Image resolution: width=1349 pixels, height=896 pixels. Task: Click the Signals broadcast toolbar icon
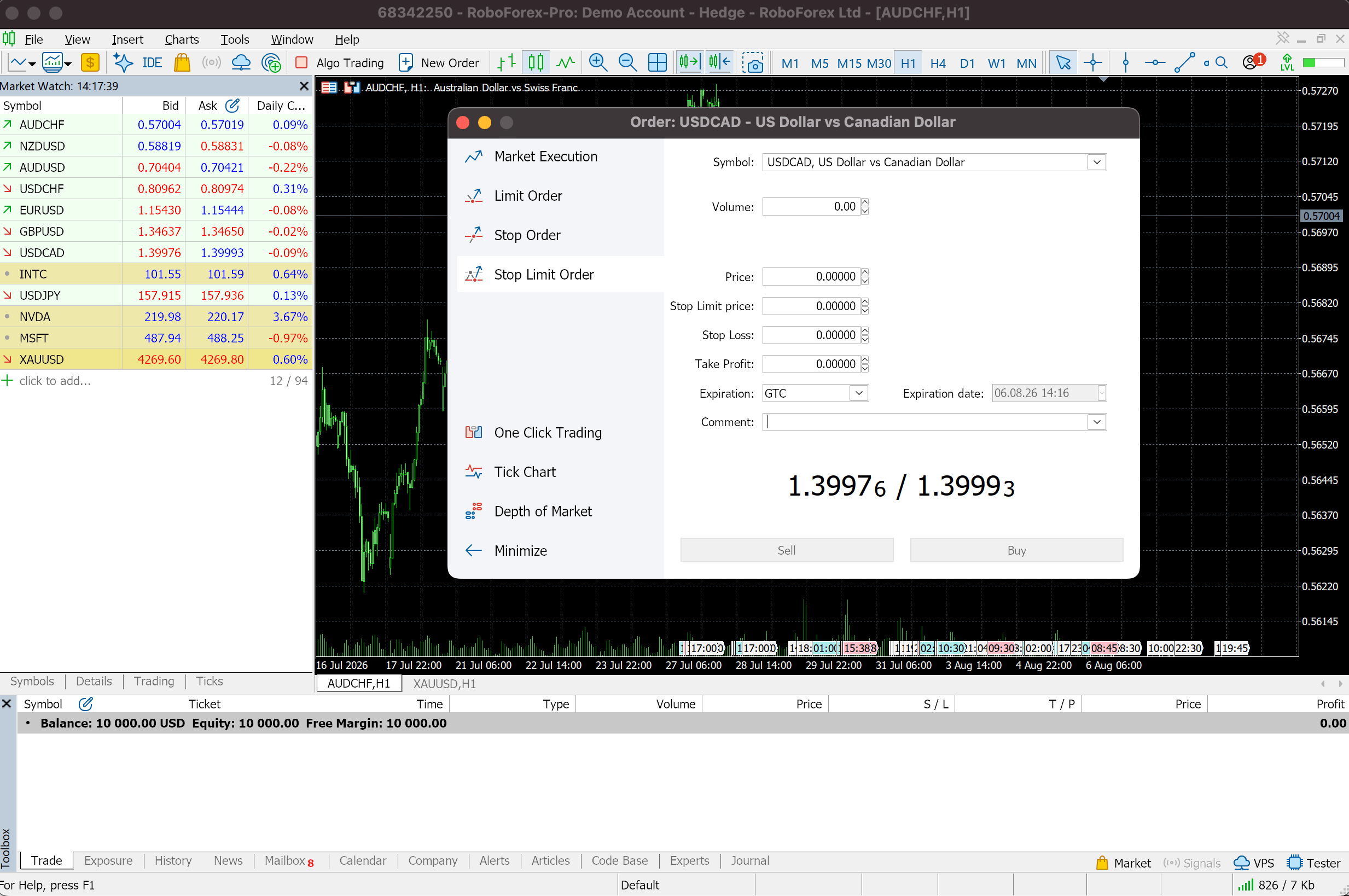pos(211,62)
